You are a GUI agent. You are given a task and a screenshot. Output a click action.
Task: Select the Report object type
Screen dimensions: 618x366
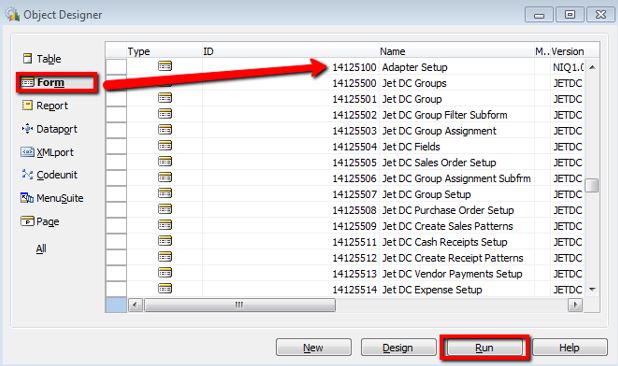point(45,106)
